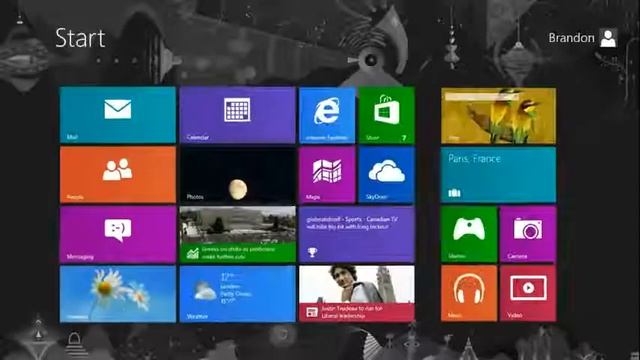
Task: Open the Maps tile
Action: pyautogui.click(x=327, y=175)
